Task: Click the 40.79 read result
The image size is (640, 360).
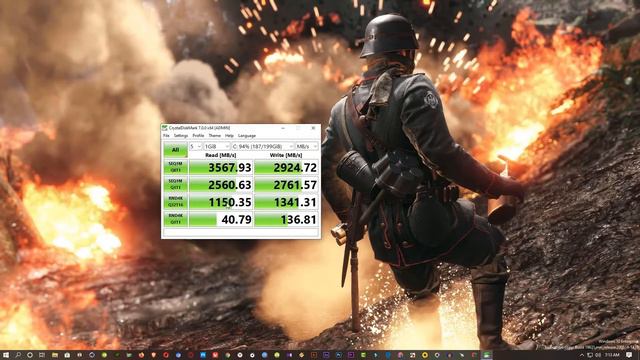Action: tap(221, 219)
